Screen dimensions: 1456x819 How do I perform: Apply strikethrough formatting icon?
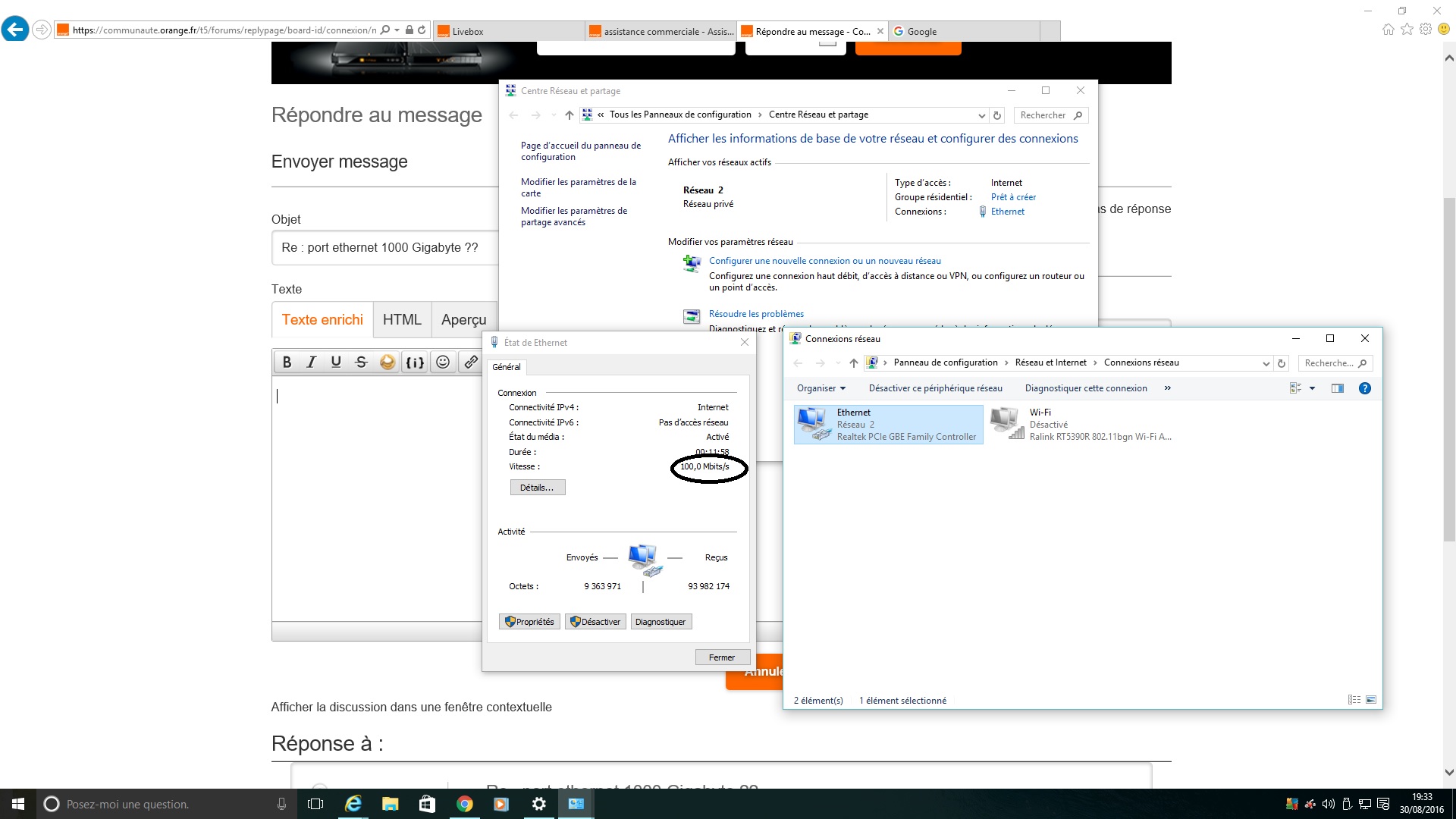click(361, 362)
